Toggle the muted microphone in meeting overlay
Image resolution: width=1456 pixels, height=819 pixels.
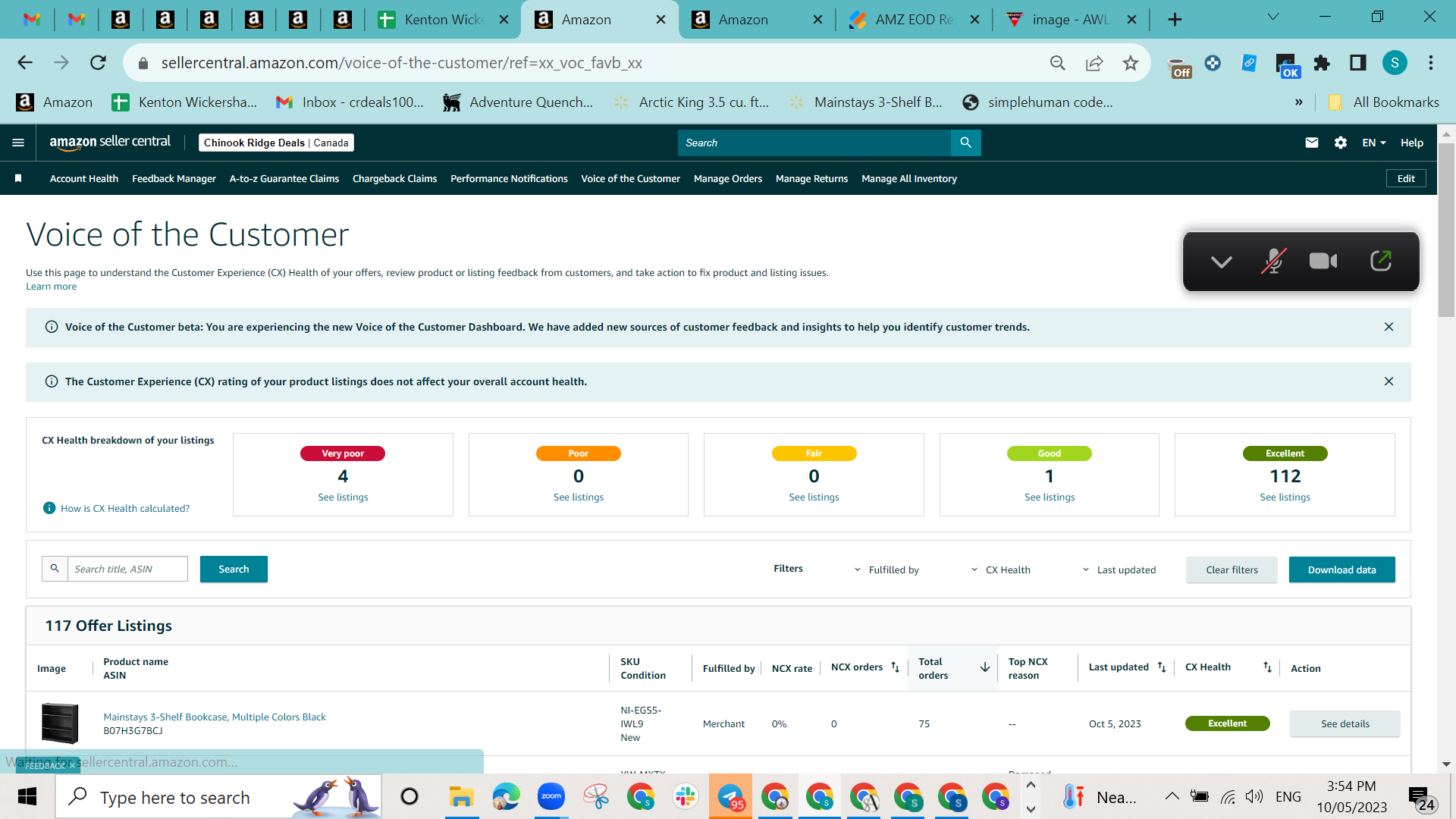(1273, 261)
